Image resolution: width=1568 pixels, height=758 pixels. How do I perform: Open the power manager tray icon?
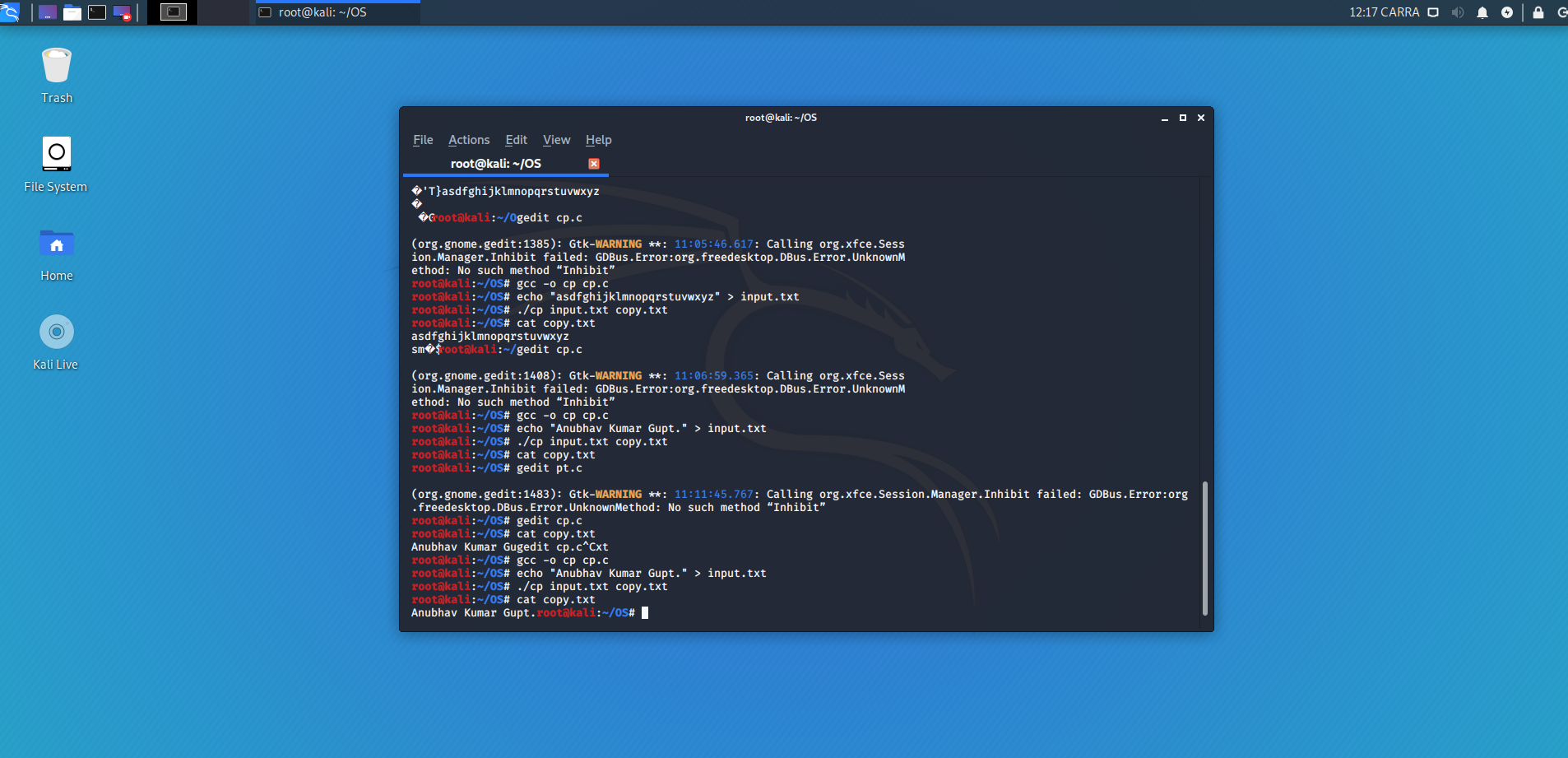pos(1508,12)
